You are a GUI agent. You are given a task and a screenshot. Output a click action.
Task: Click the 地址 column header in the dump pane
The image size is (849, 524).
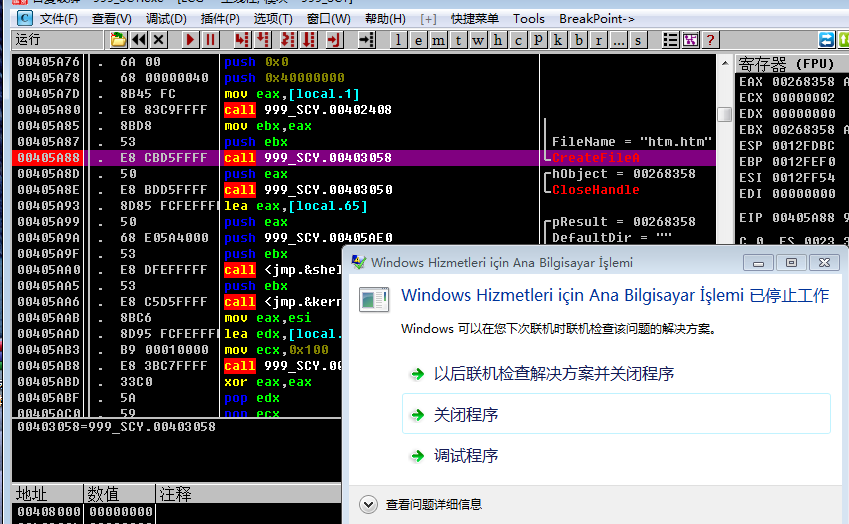(47, 494)
